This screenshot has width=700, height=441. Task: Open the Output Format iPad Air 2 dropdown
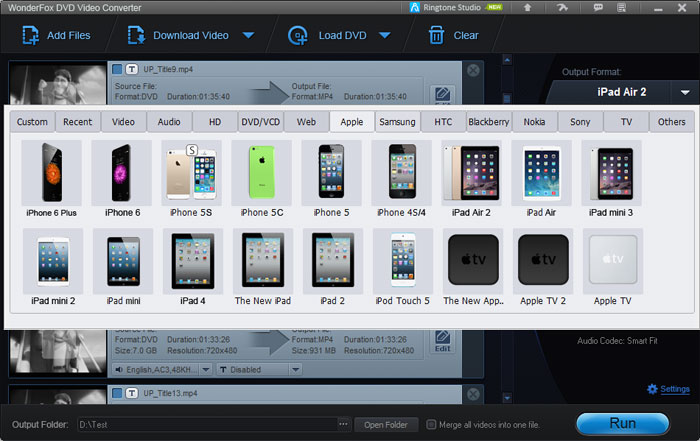(685, 92)
